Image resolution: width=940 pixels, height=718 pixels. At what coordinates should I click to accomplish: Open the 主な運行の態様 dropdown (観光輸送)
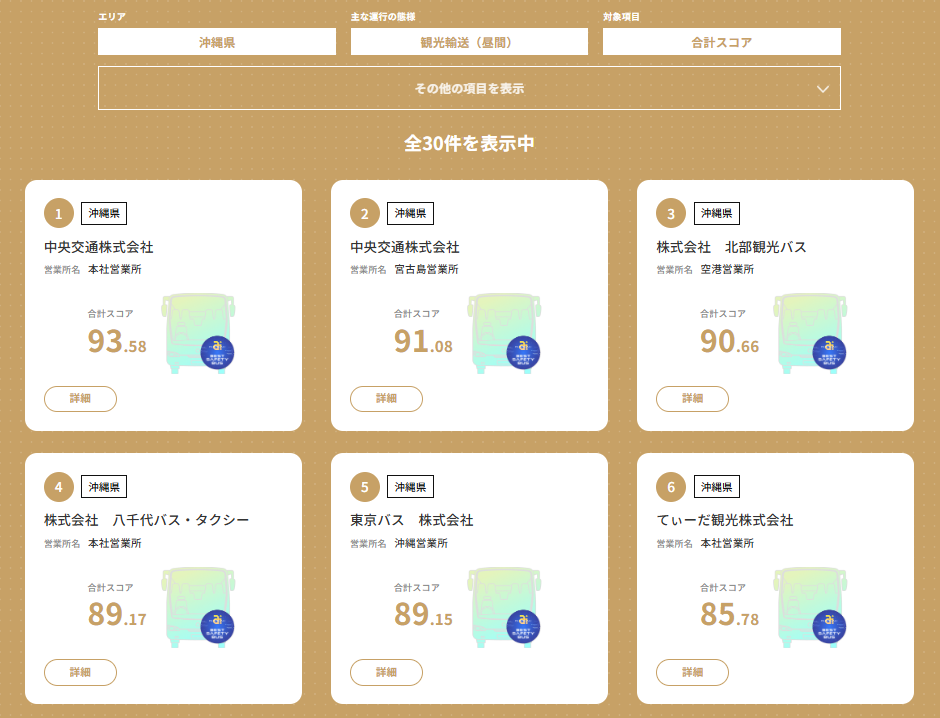click(469, 42)
